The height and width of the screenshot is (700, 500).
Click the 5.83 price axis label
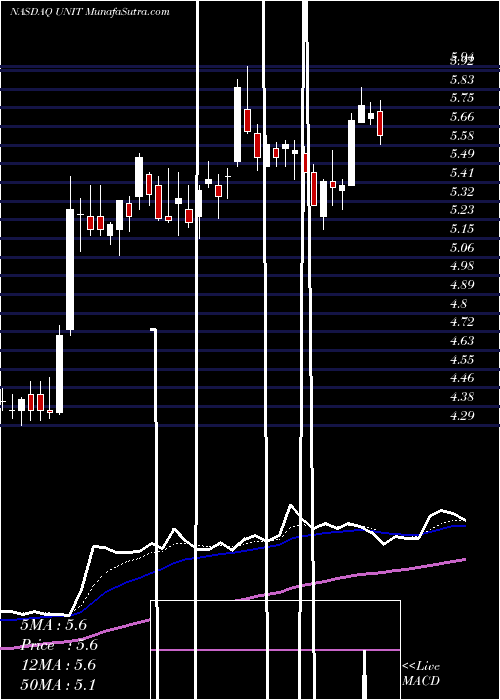(x=462, y=80)
